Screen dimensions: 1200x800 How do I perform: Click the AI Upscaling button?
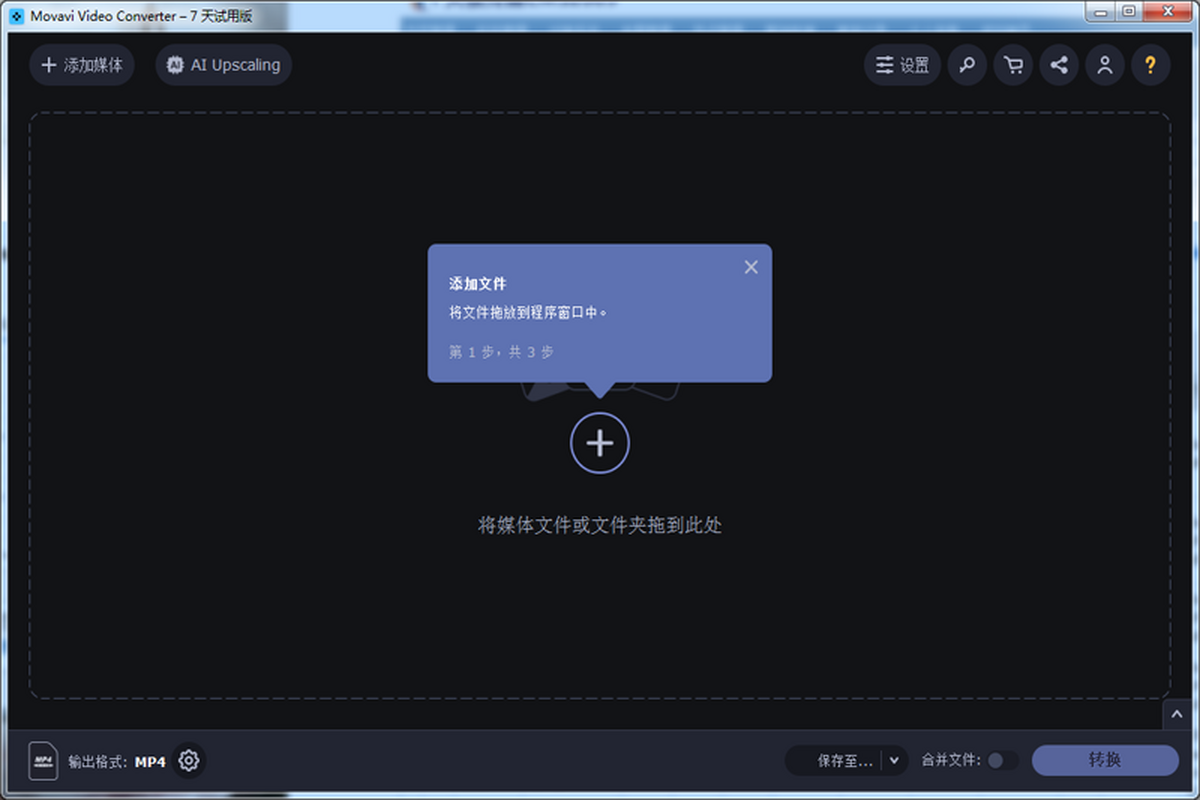tap(224, 66)
